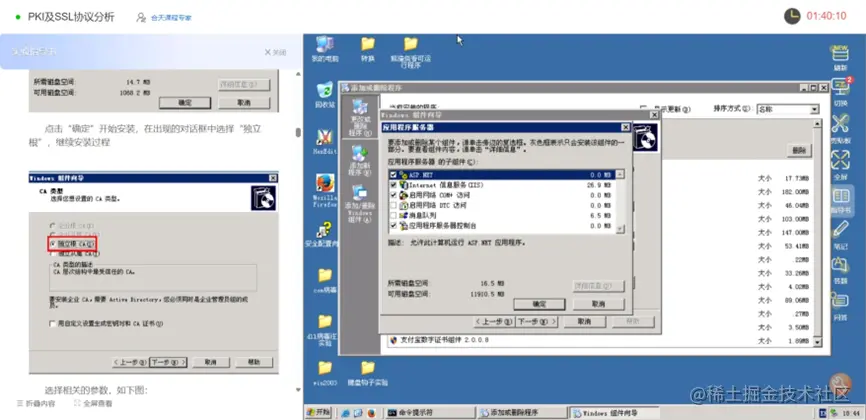Close the guide hint bar with 关闭

276,52
